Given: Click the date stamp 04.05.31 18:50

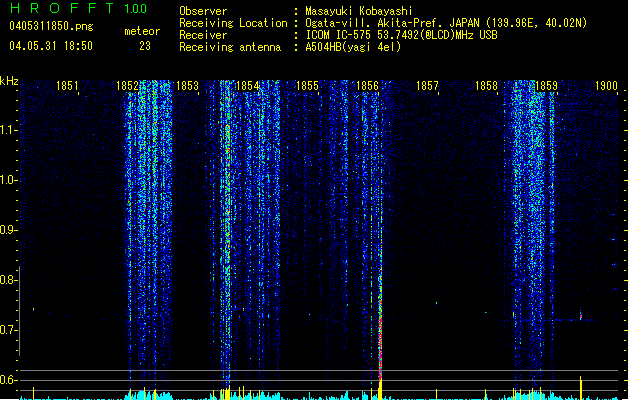Looking at the screenshot, I should coord(51,46).
